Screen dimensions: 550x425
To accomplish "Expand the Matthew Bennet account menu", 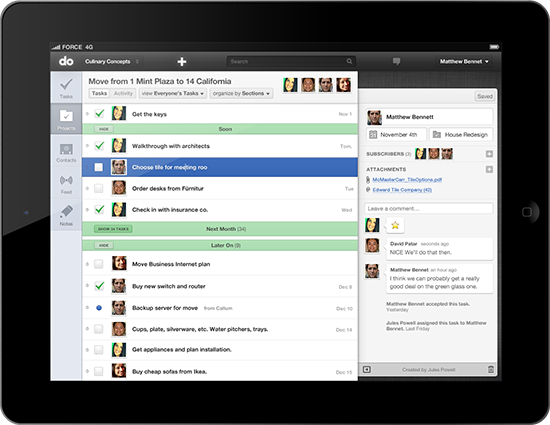I will point(464,61).
